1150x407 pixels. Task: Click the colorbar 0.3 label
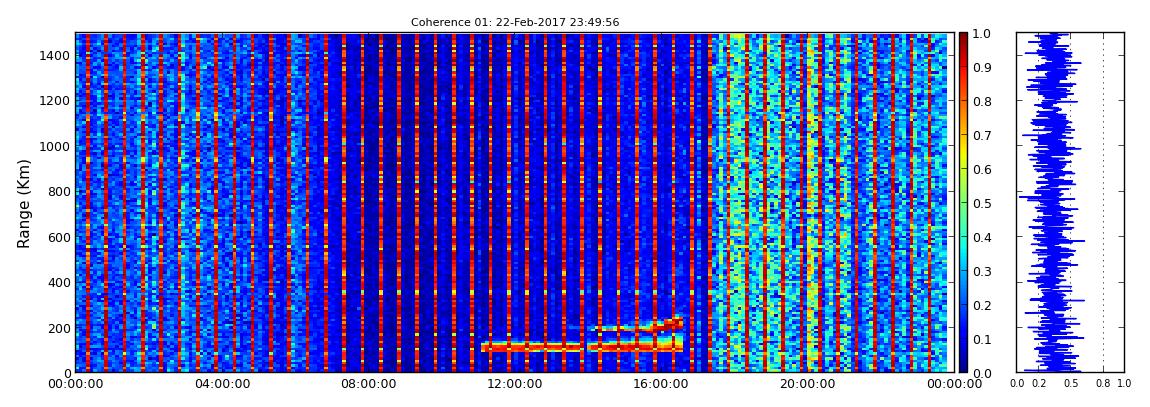click(x=981, y=271)
